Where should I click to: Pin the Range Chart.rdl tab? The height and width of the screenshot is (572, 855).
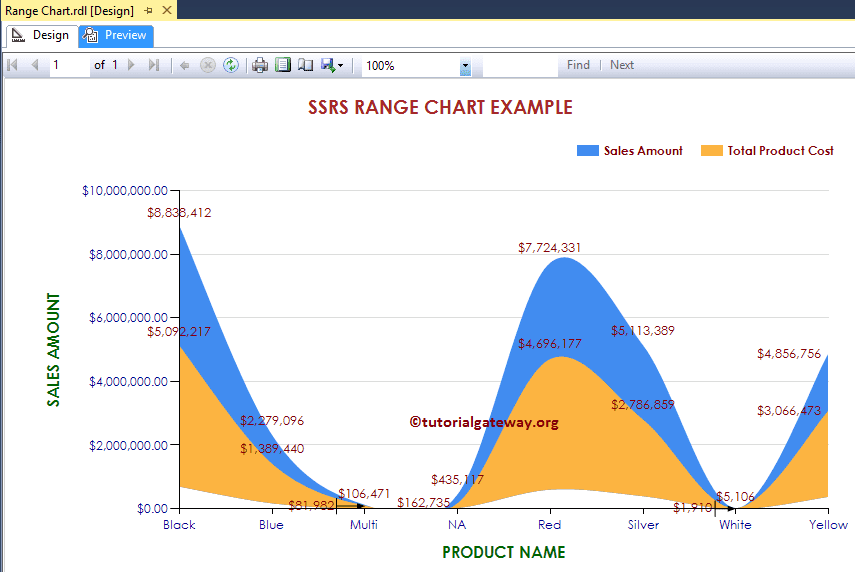(148, 10)
